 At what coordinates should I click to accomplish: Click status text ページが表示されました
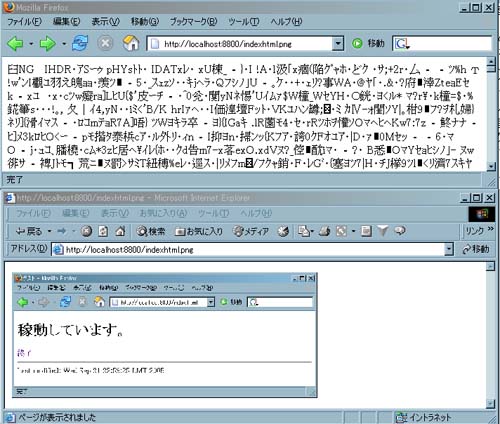(57, 417)
